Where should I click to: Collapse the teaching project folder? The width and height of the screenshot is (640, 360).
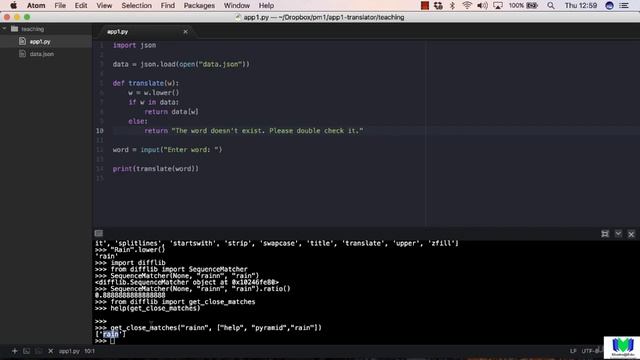4,29
